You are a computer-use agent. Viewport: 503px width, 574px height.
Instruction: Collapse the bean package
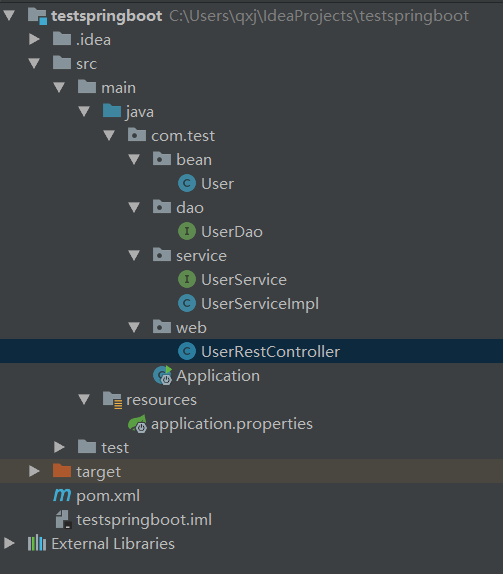pos(134,160)
